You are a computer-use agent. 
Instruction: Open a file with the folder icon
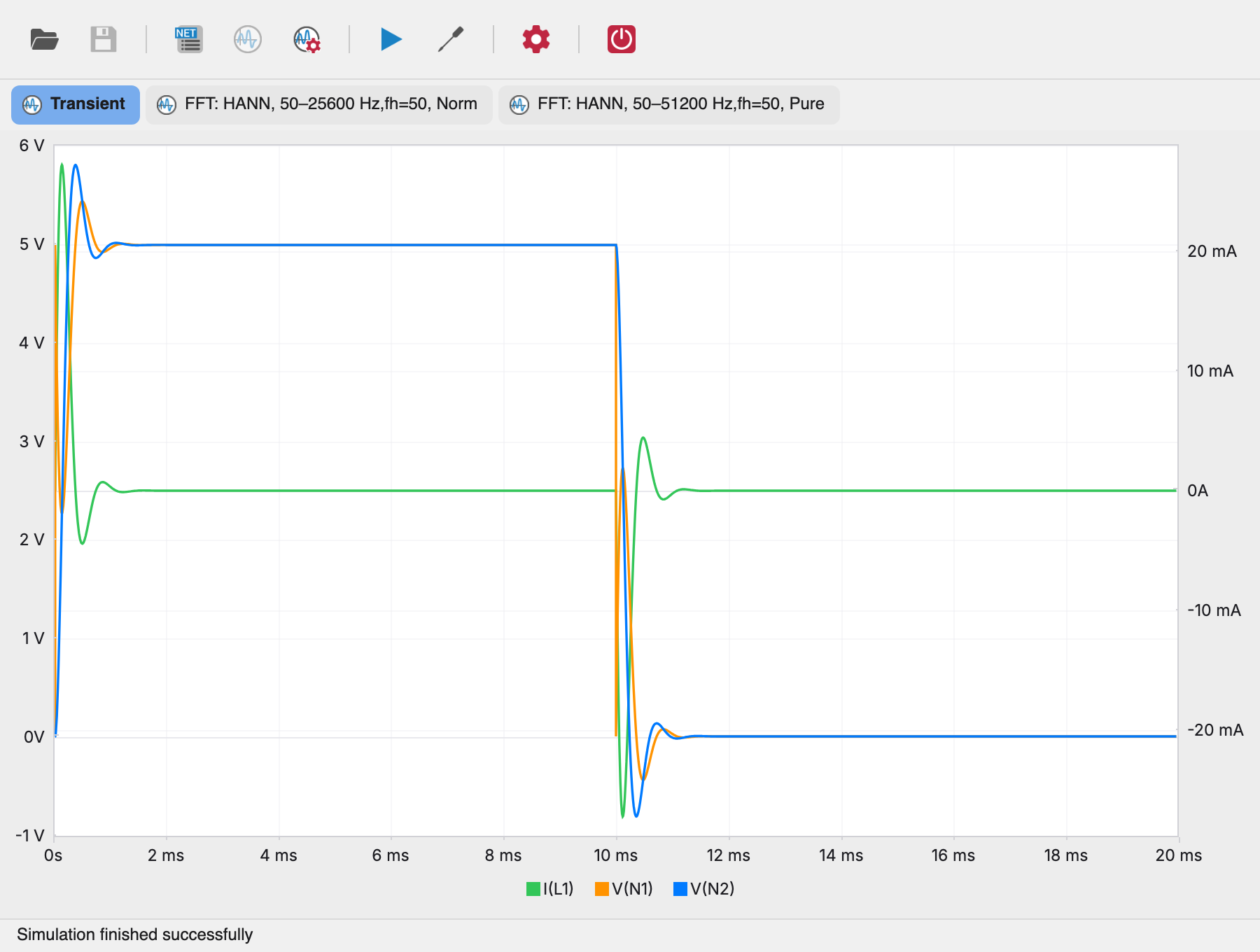[45, 39]
